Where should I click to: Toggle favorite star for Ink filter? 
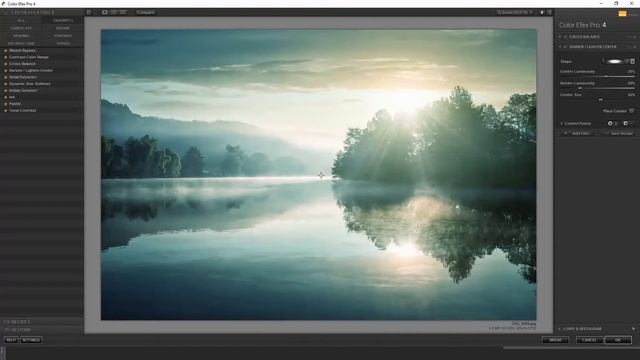coord(5,97)
